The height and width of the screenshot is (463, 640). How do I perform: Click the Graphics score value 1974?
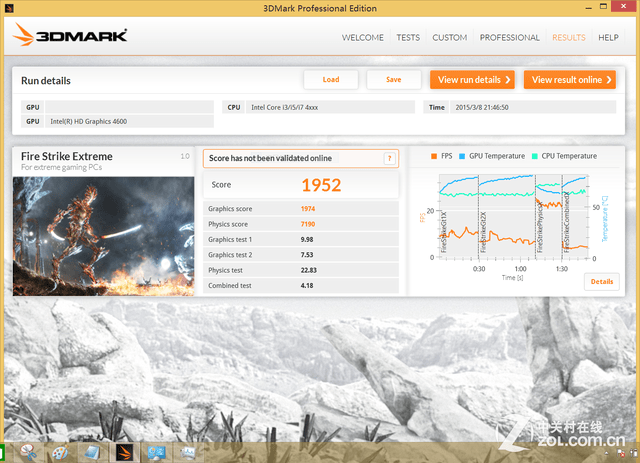tap(308, 209)
